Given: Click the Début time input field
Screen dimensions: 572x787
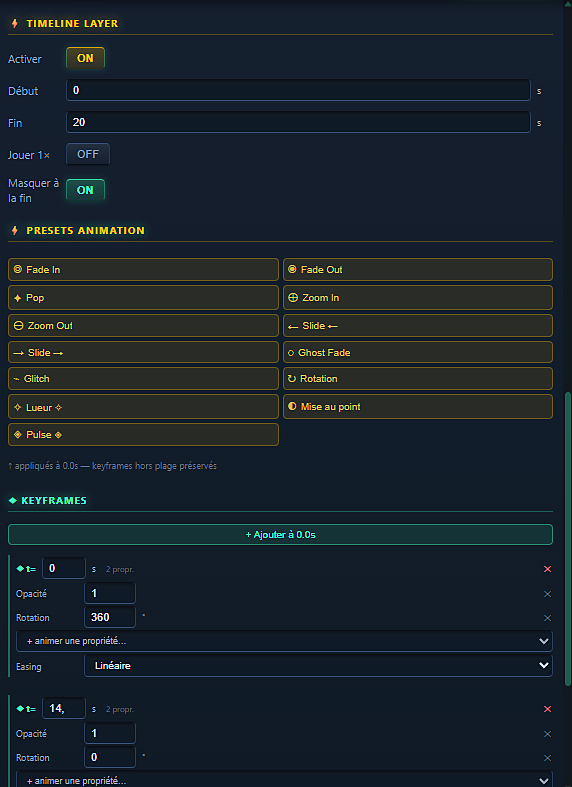Looking at the screenshot, I should click(x=298, y=90).
